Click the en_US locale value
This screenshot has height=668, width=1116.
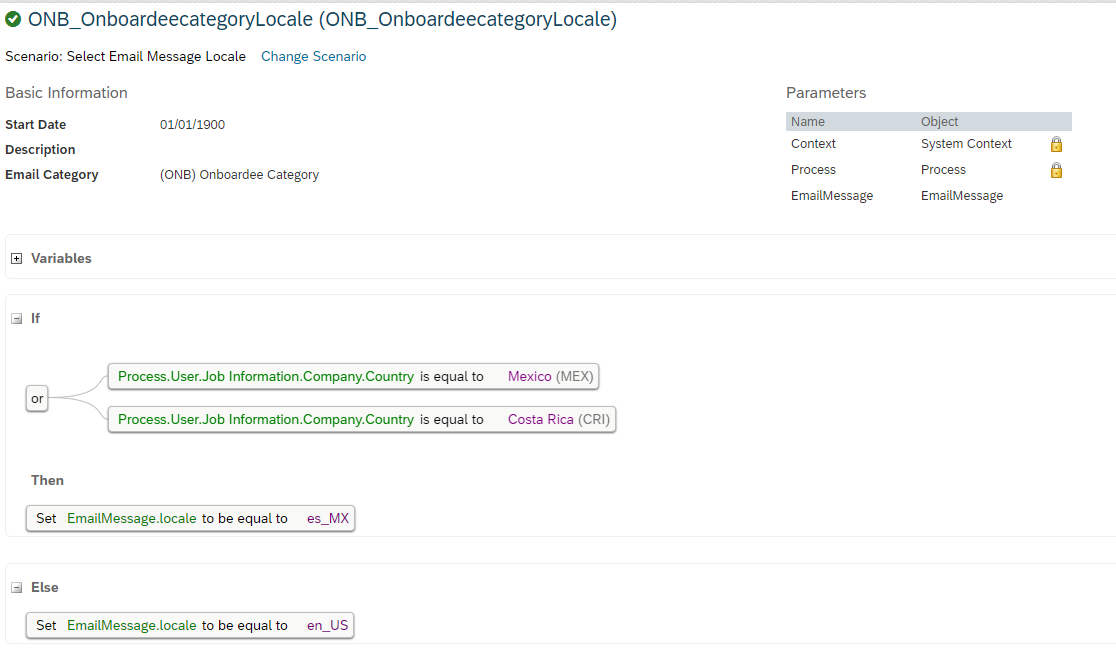pyautogui.click(x=327, y=625)
